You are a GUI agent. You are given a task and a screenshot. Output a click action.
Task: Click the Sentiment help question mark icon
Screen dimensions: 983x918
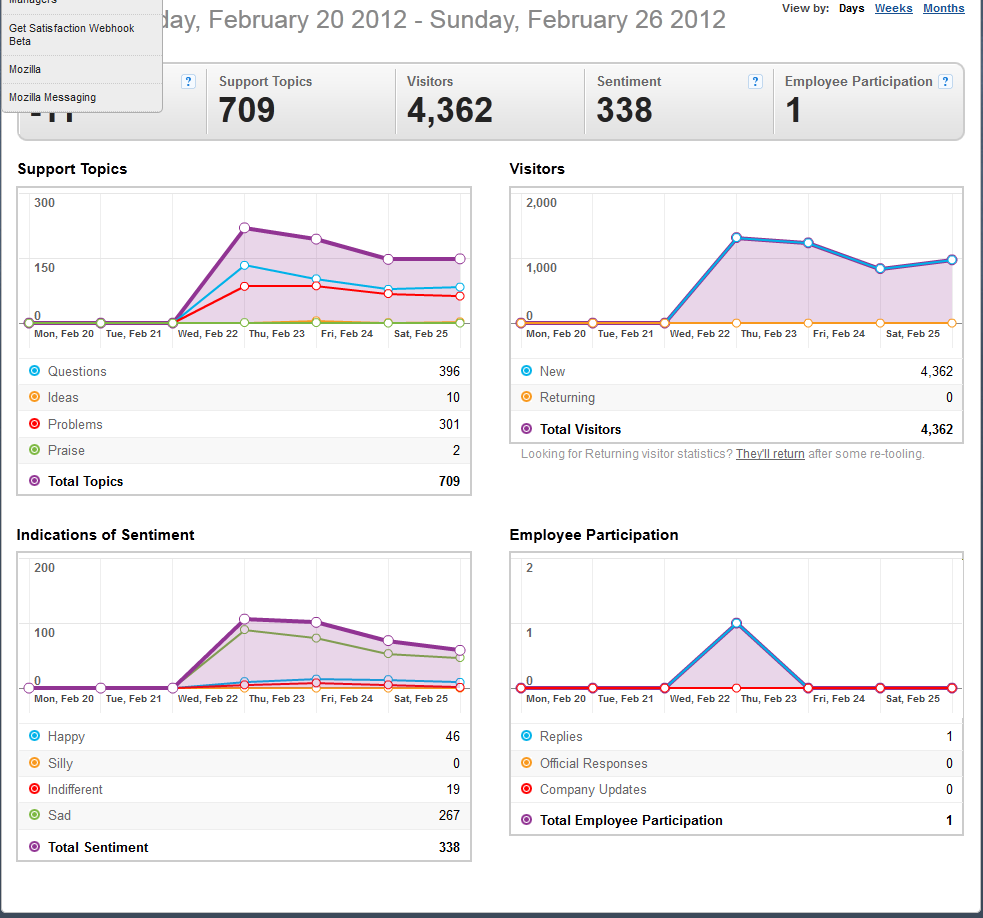click(755, 82)
